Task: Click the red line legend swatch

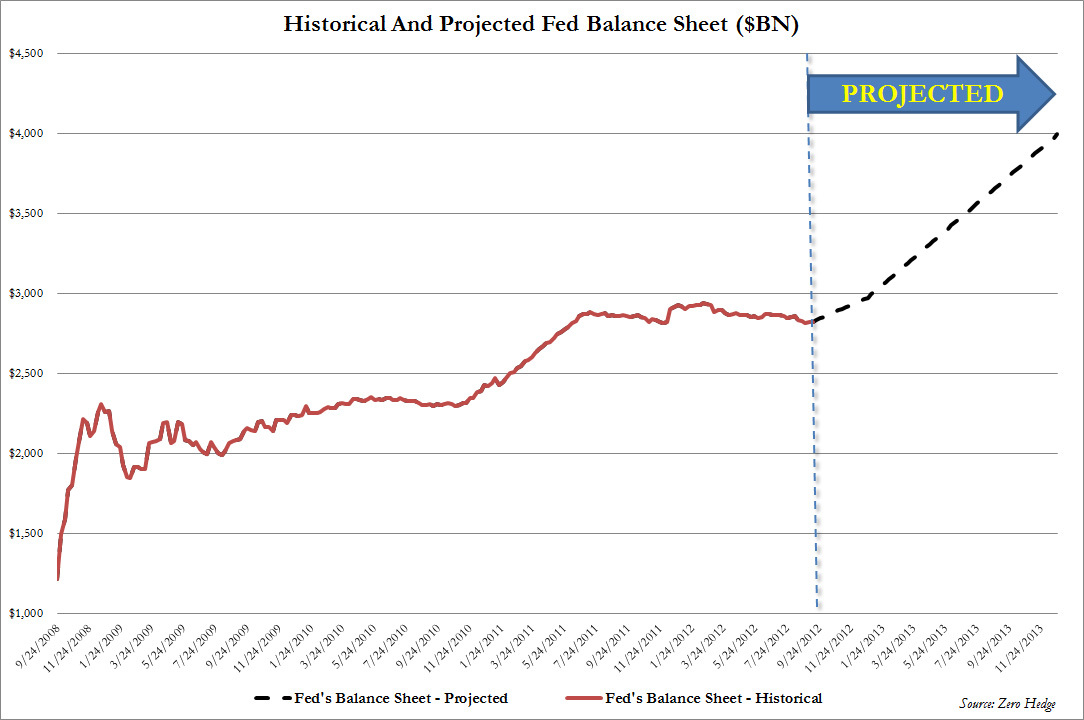Action: (x=583, y=699)
